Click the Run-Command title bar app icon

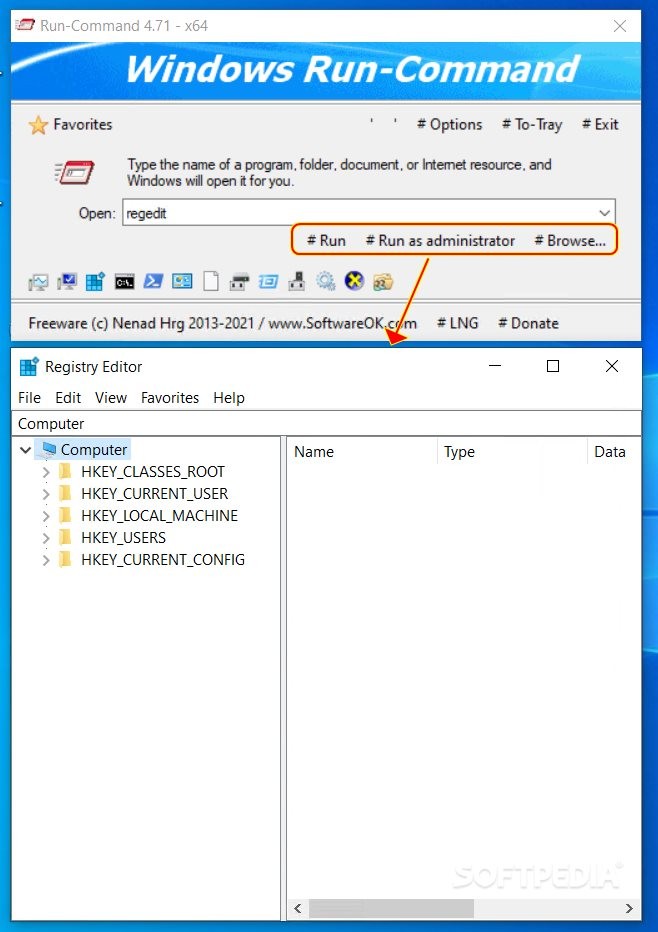point(25,25)
